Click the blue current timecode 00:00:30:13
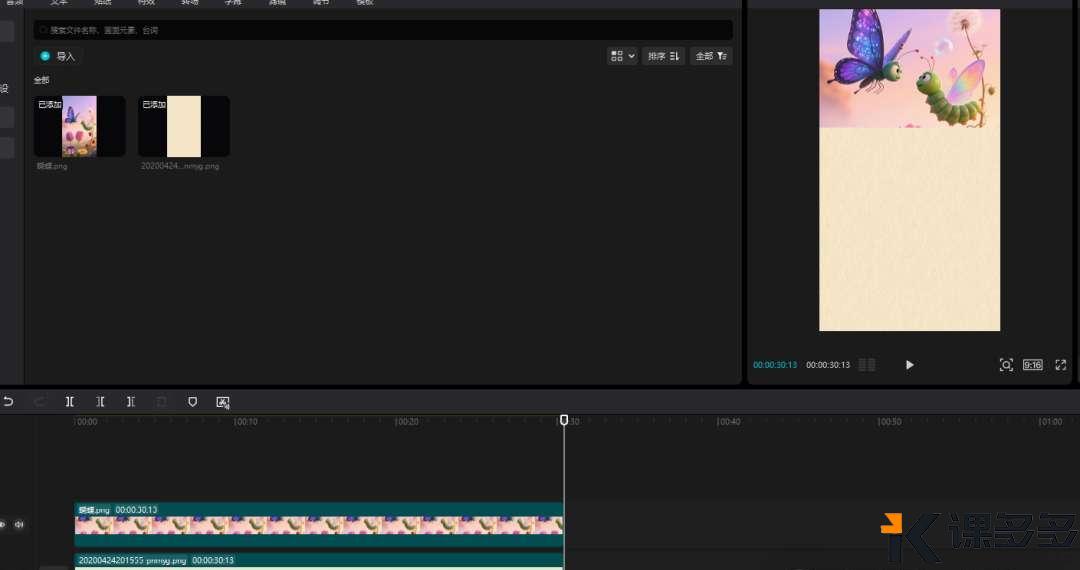1080x570 pixels. pyautogui.click(x=775, y=365)
